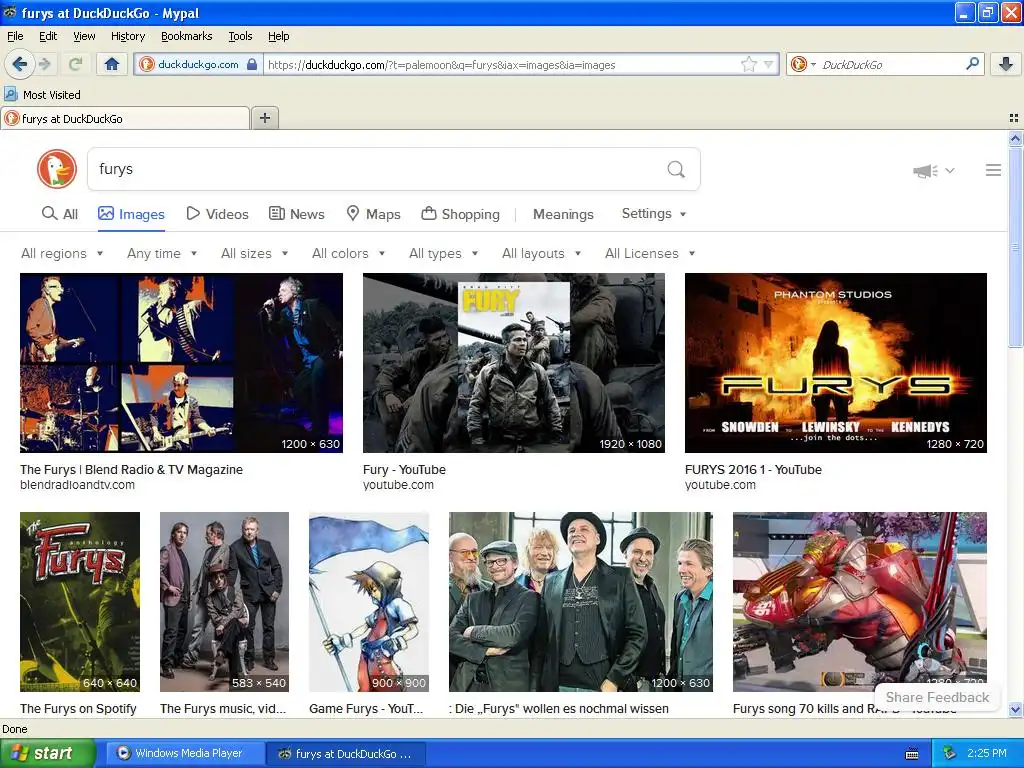This screenshot has width=1024, height=768.
Task: Open the Tools menu
Action: point(240,36)
